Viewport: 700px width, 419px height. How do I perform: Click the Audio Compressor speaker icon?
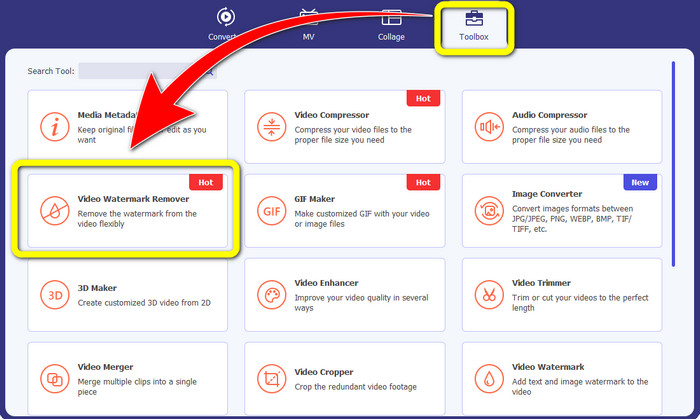click(488, 127)
